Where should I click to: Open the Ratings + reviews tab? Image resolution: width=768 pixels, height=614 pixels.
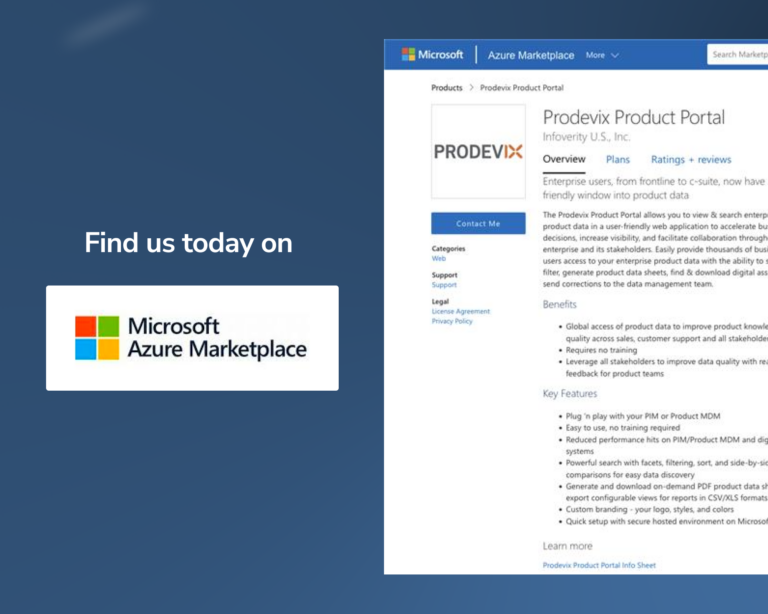(691, 160)
